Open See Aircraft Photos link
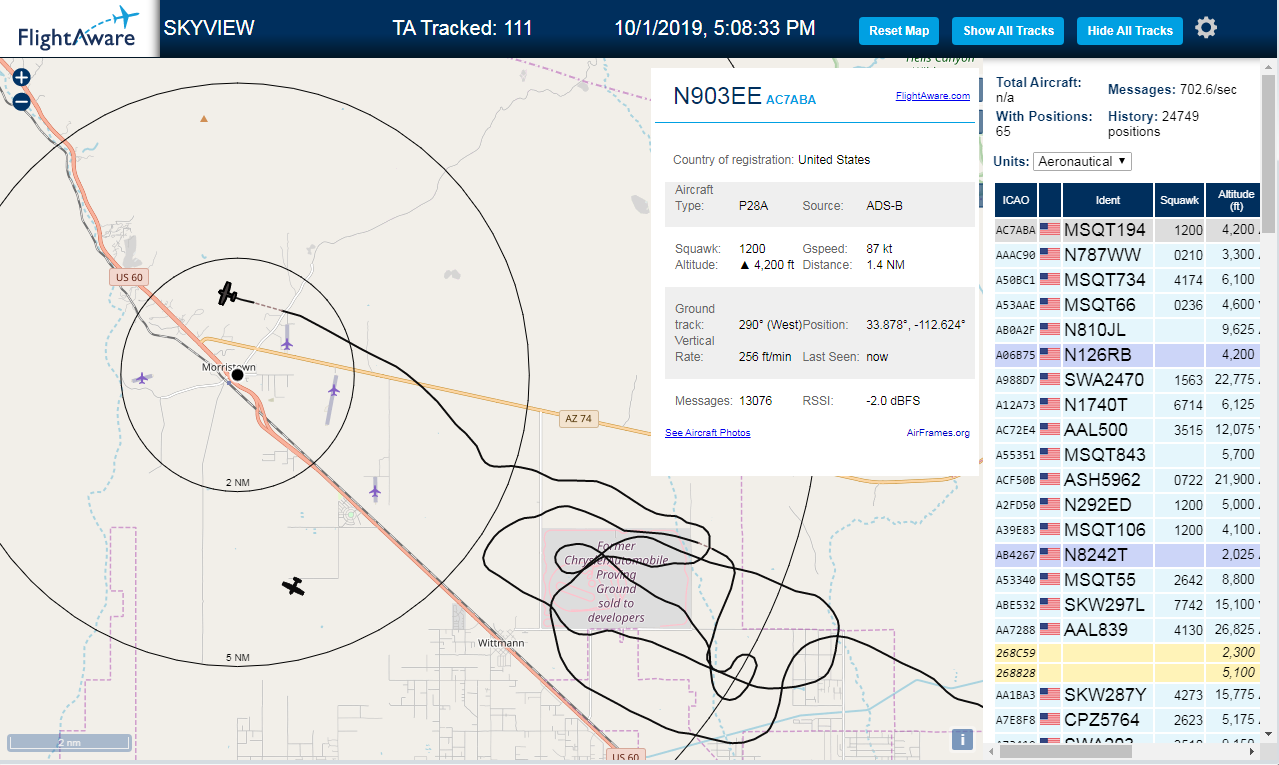This screenshot has height=765, width=1279. tap(708, 433)
